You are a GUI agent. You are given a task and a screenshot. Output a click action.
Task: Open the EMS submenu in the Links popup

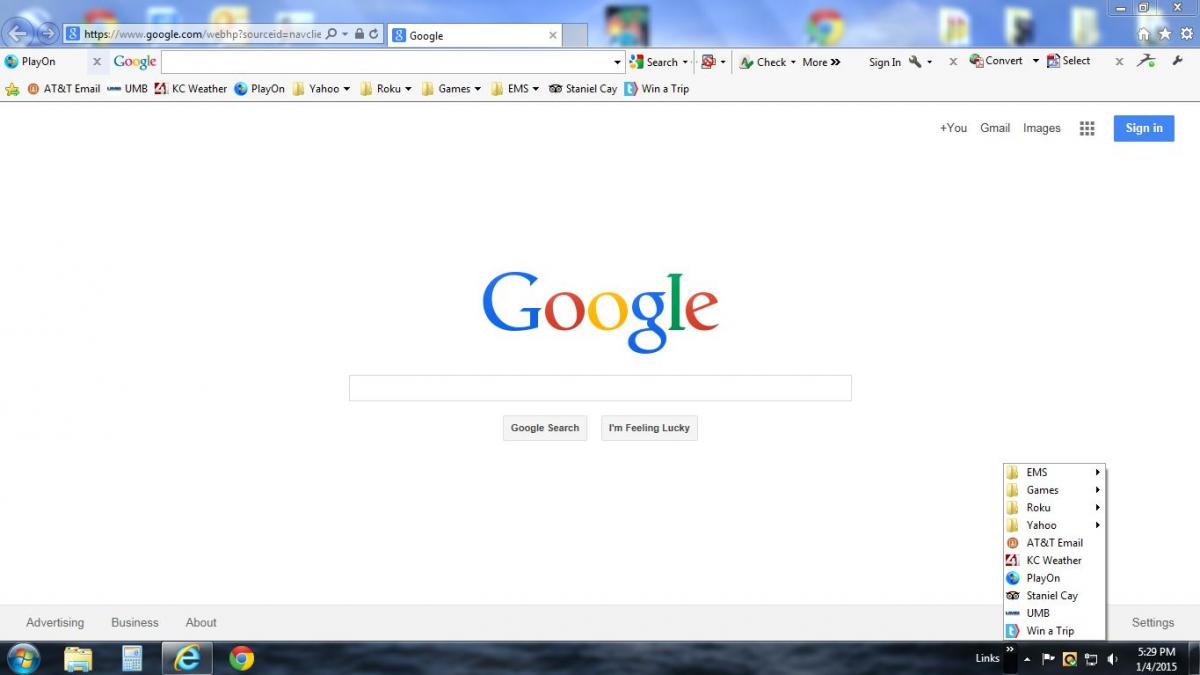click(x=1054, y=473)
